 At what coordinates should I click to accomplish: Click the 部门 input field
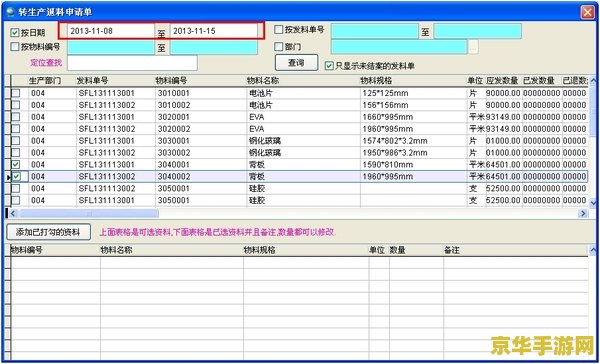[x=399, y=47]
